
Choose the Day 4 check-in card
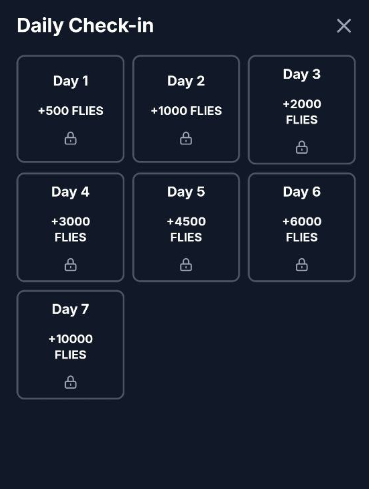pyautogui.click(x=70, y=227)
